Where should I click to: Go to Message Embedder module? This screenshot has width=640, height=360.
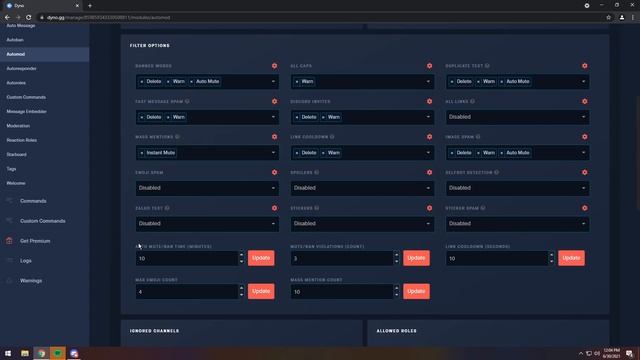point(27,111)
